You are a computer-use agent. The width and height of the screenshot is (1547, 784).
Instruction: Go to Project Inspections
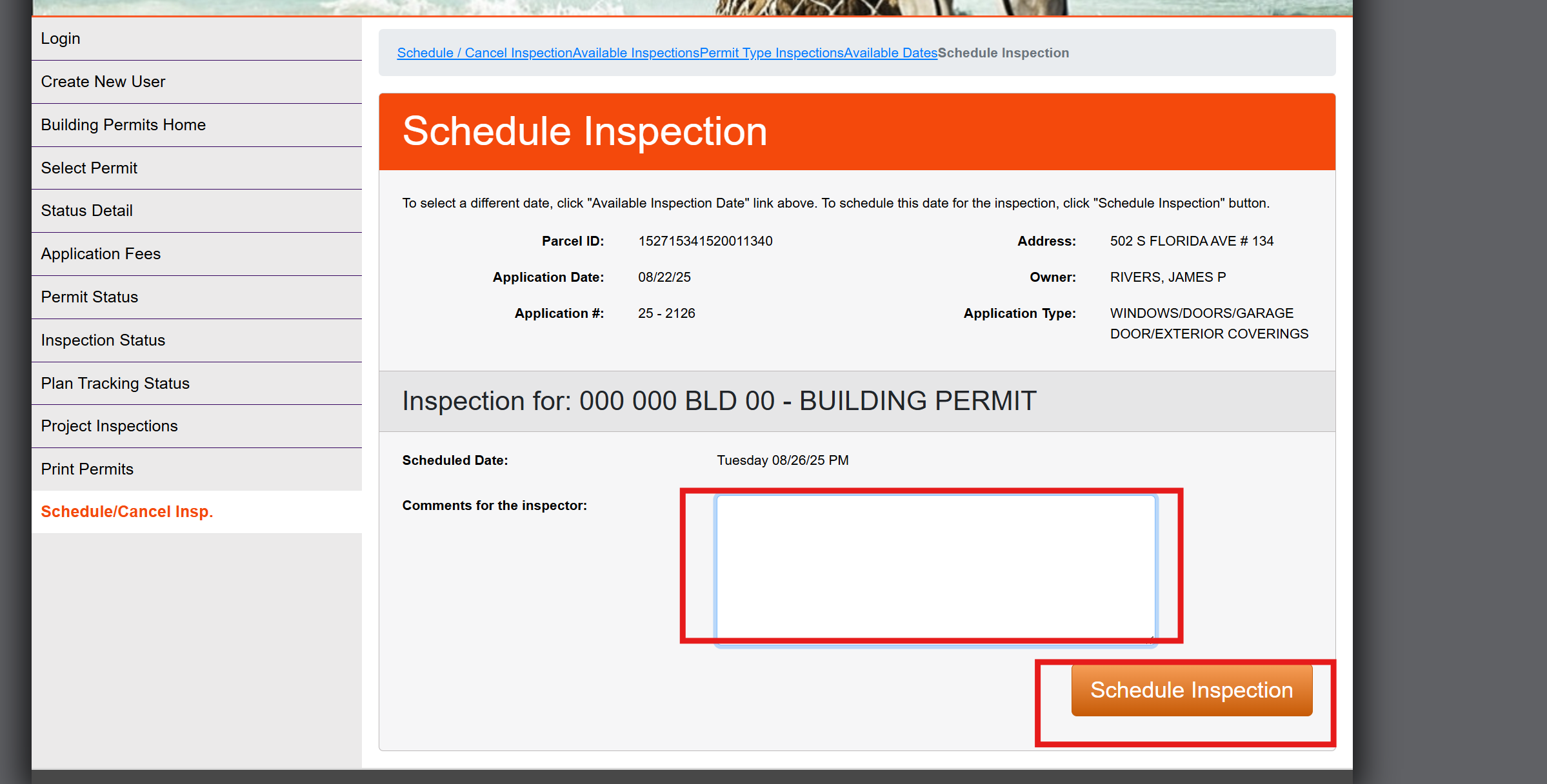109,426
